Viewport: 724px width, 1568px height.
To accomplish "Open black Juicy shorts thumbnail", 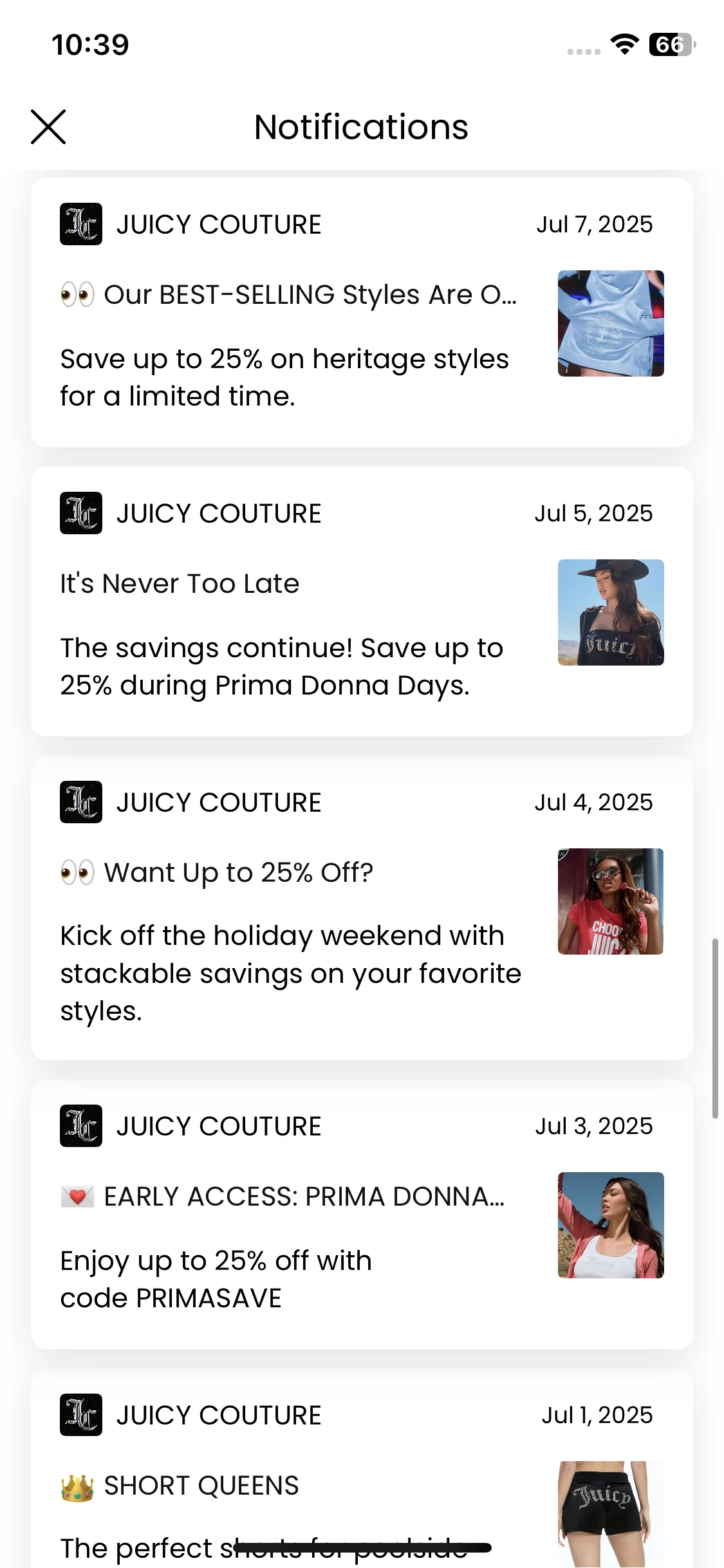I will [x=611, y=1514].
